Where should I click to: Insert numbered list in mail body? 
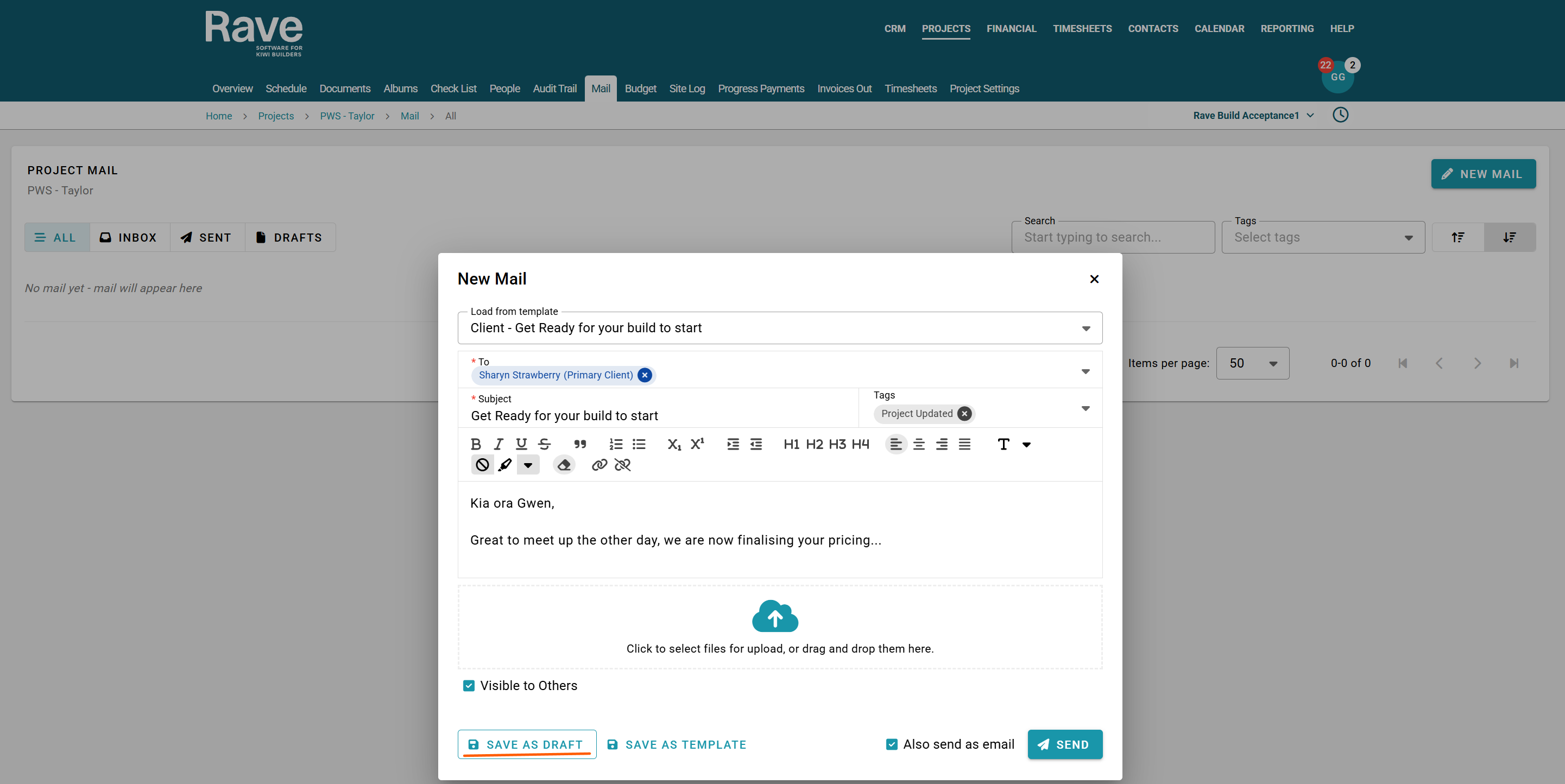point(615,444)
